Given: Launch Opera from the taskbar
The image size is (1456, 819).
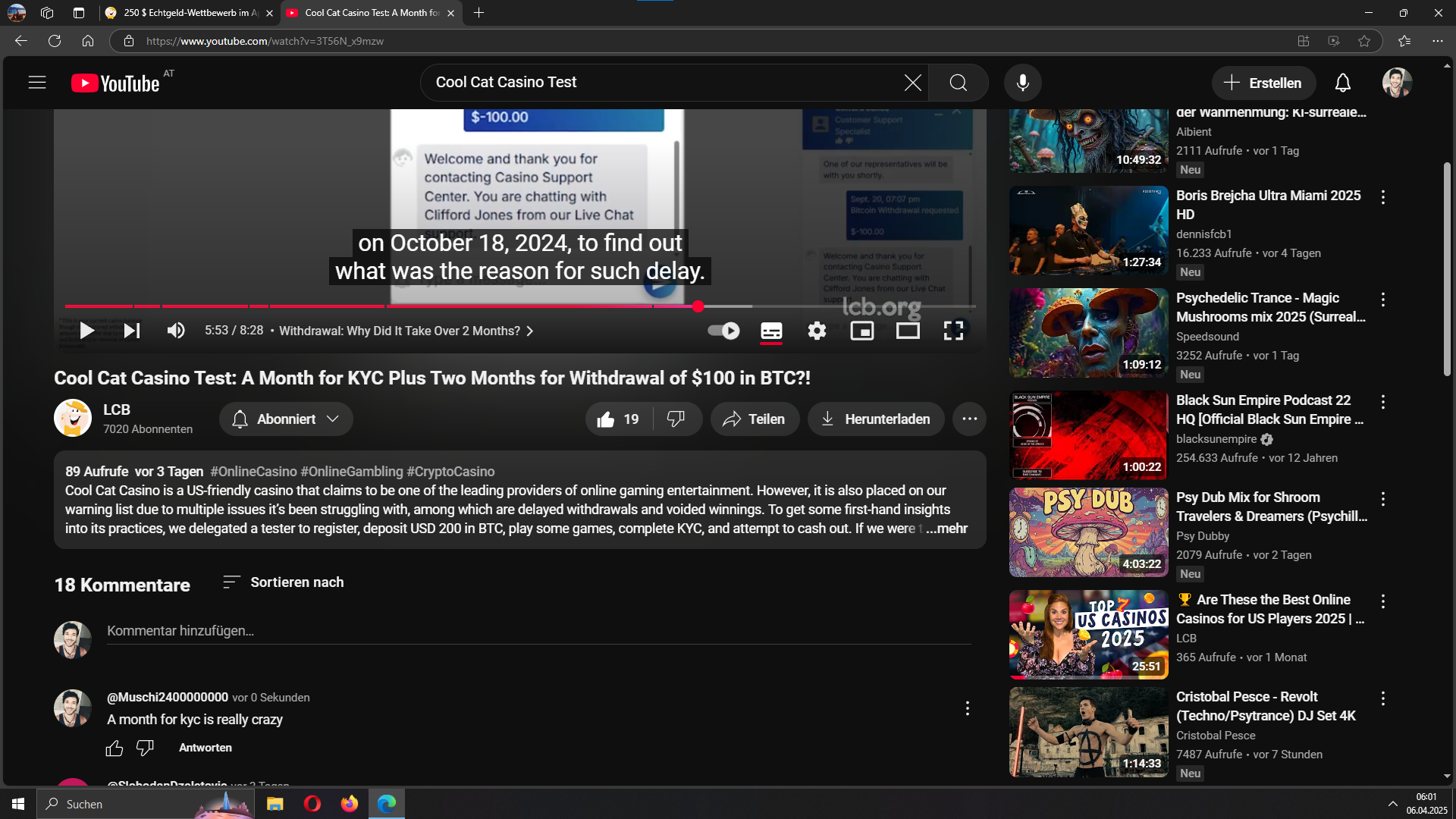Looking at the screenshot, I should 312,804.
